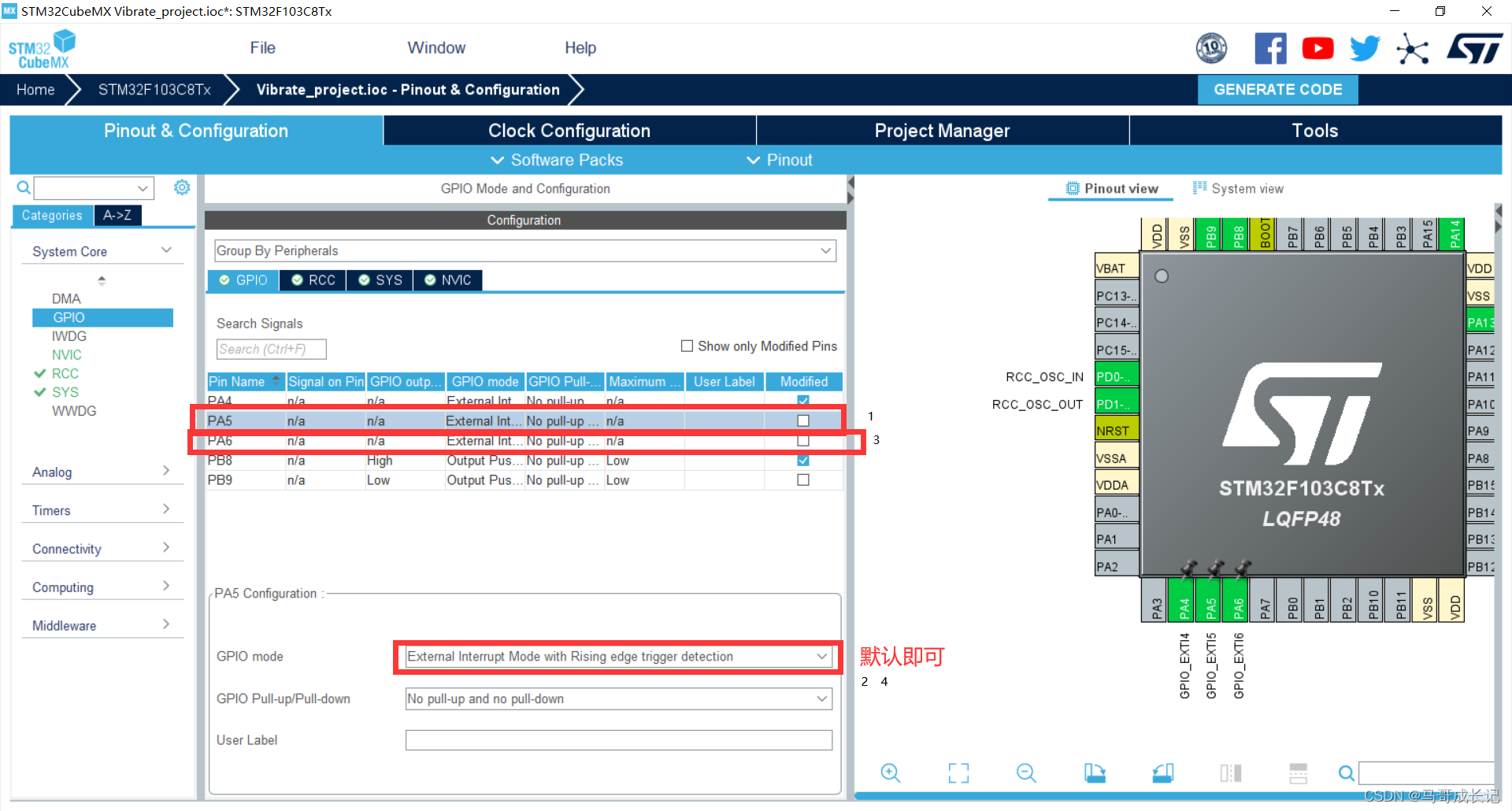Switch to System view
The image size is (1512, 811).
(1238, 188)
